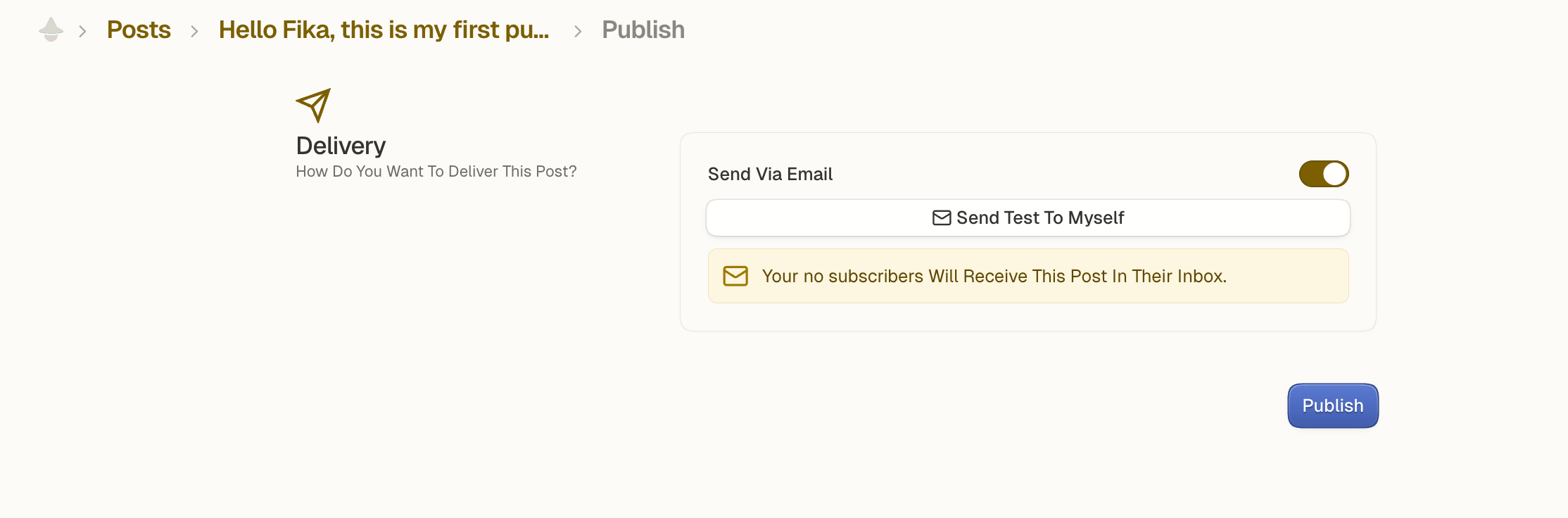Send Test To Myself
The width and height of the screenshot is (1568, 518).
pos(1028,217)
